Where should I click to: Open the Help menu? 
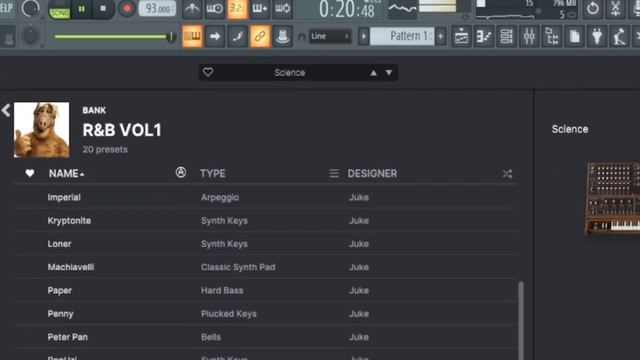click(x=6, y=8)
